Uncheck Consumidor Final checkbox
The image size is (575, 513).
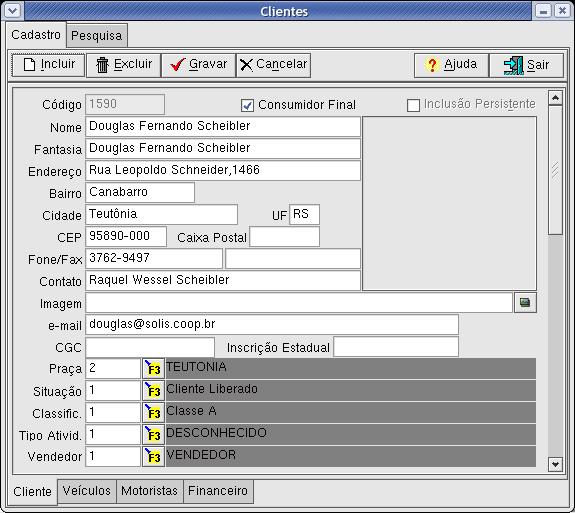(247, 105)
